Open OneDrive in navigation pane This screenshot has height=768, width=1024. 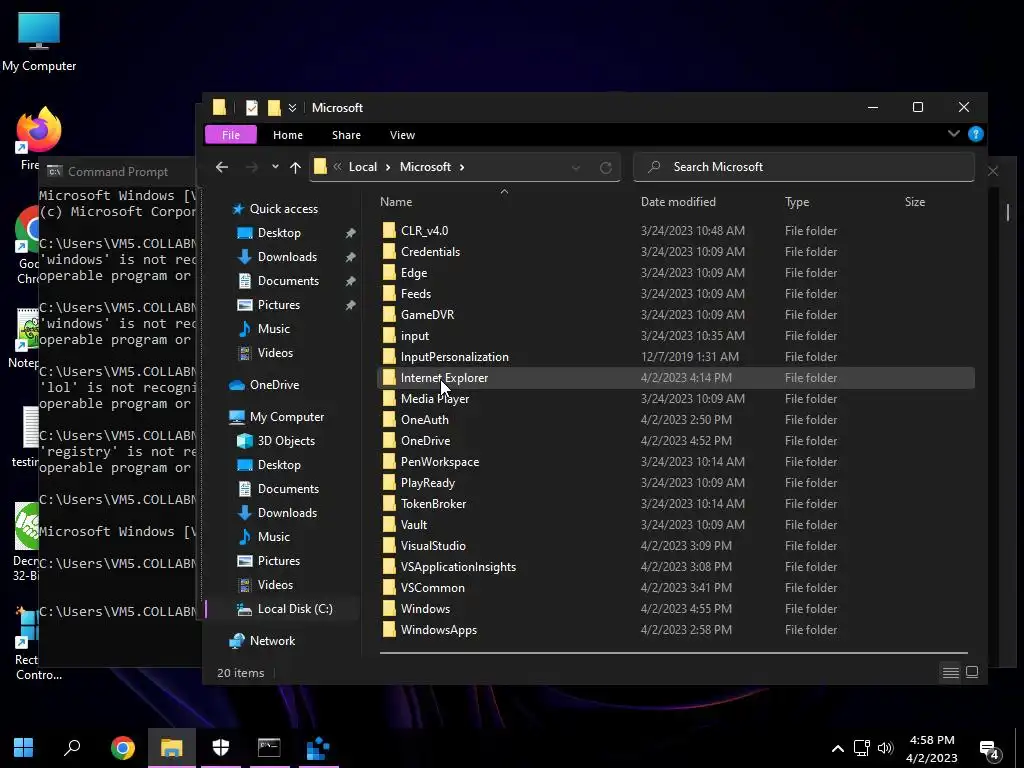coord(264,385)
